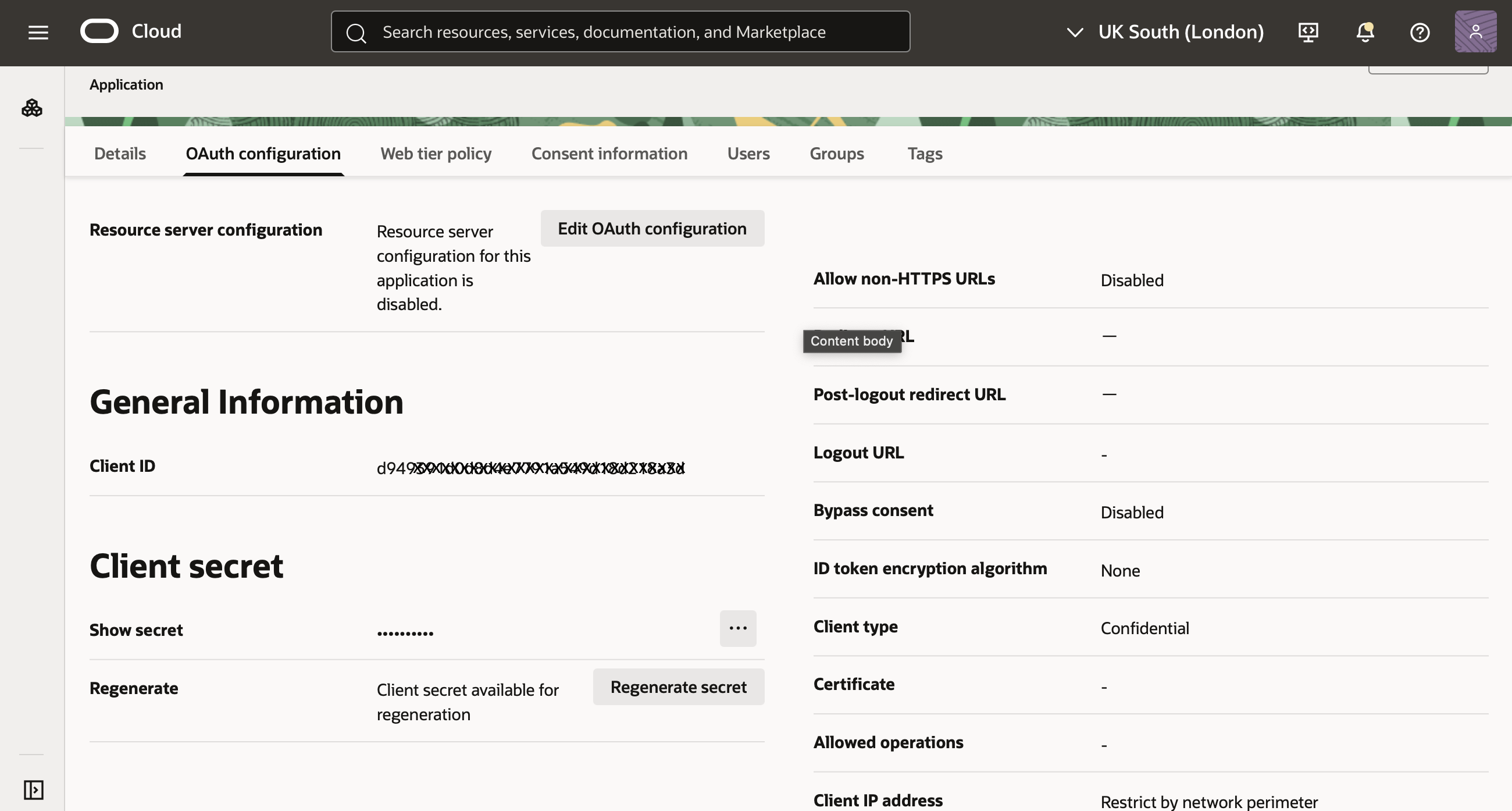The image size is (1512, 811).
Task: Open the Cloud Shell console icon
Action: pos(1307,33)
